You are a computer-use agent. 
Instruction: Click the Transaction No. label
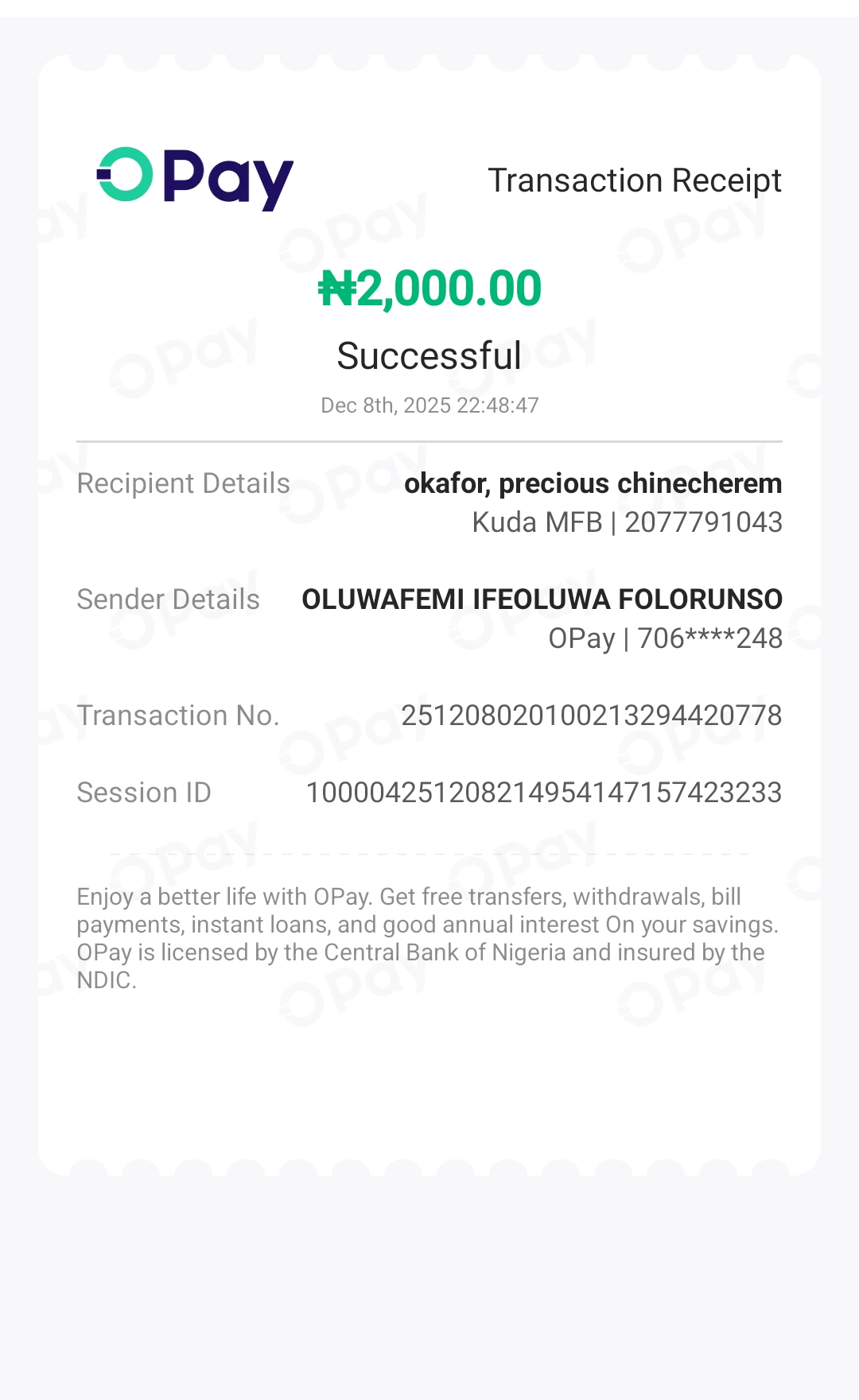178,716
